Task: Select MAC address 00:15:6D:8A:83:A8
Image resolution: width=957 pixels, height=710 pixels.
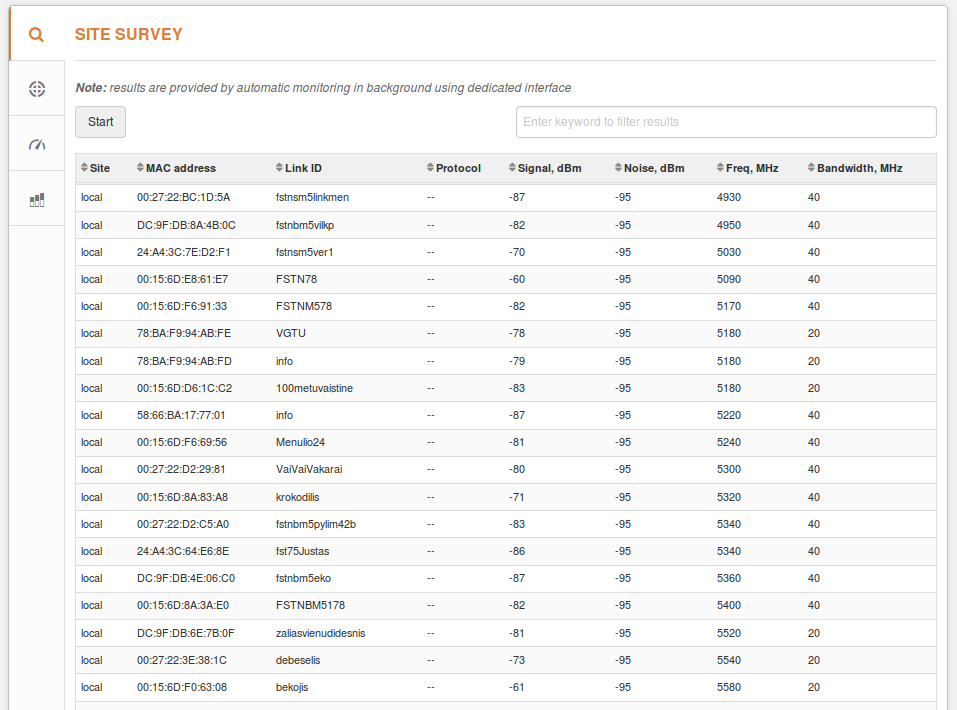Action: tap(182, 497)
